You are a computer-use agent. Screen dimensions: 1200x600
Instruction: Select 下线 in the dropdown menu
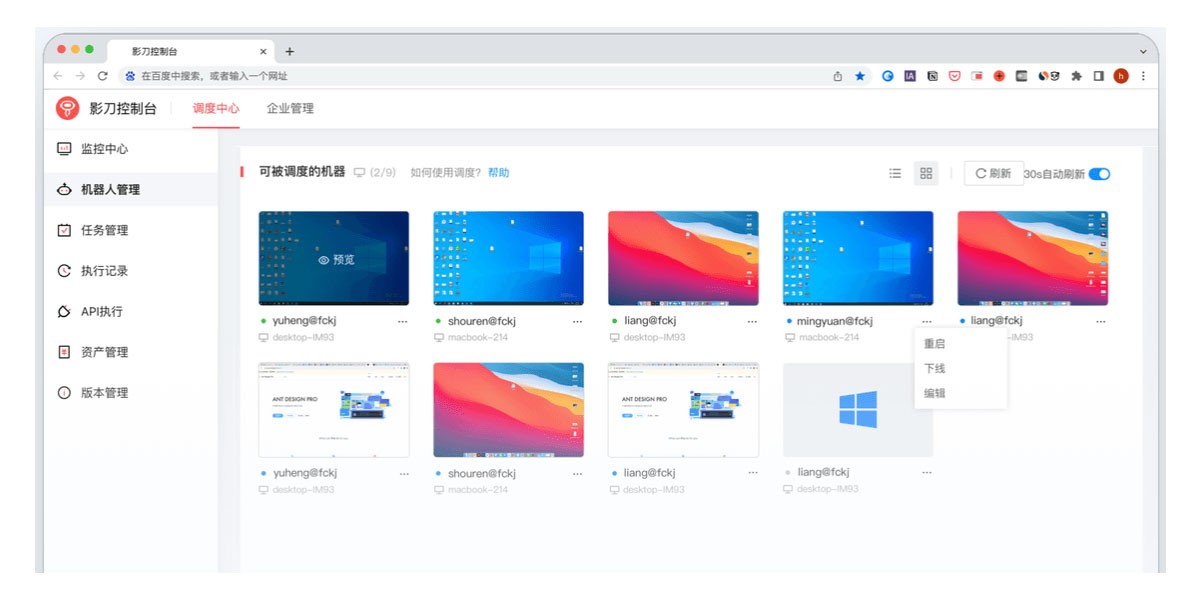tap(934, 369)
